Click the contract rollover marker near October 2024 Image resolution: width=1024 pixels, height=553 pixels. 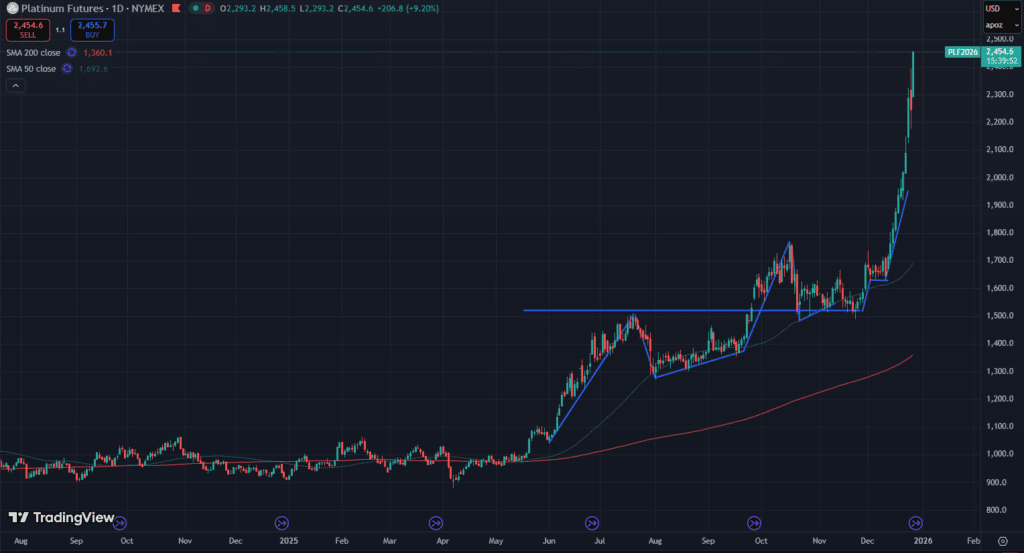(121, 522)
